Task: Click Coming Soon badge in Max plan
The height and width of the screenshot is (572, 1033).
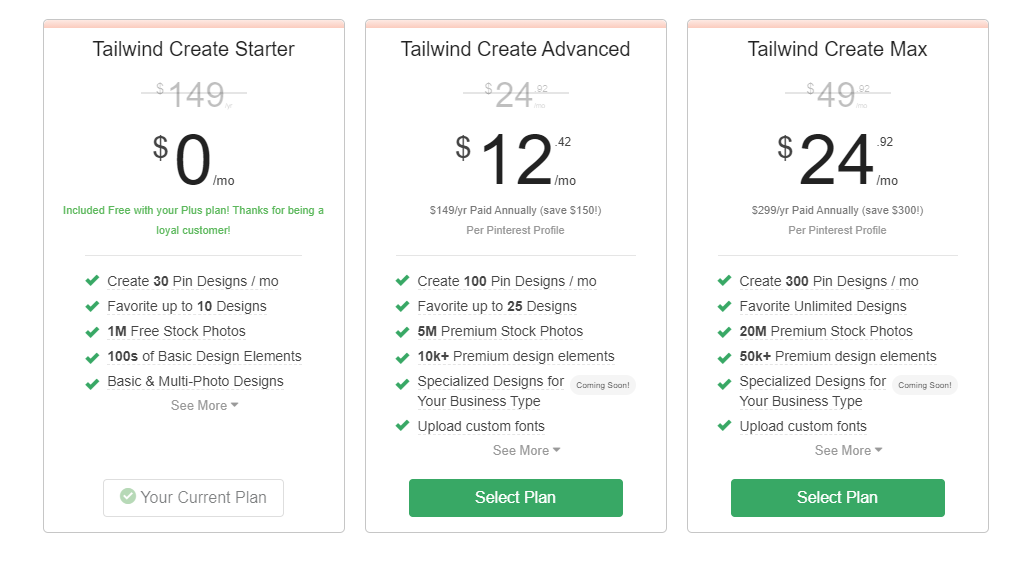Action: [x=925, y=385]
